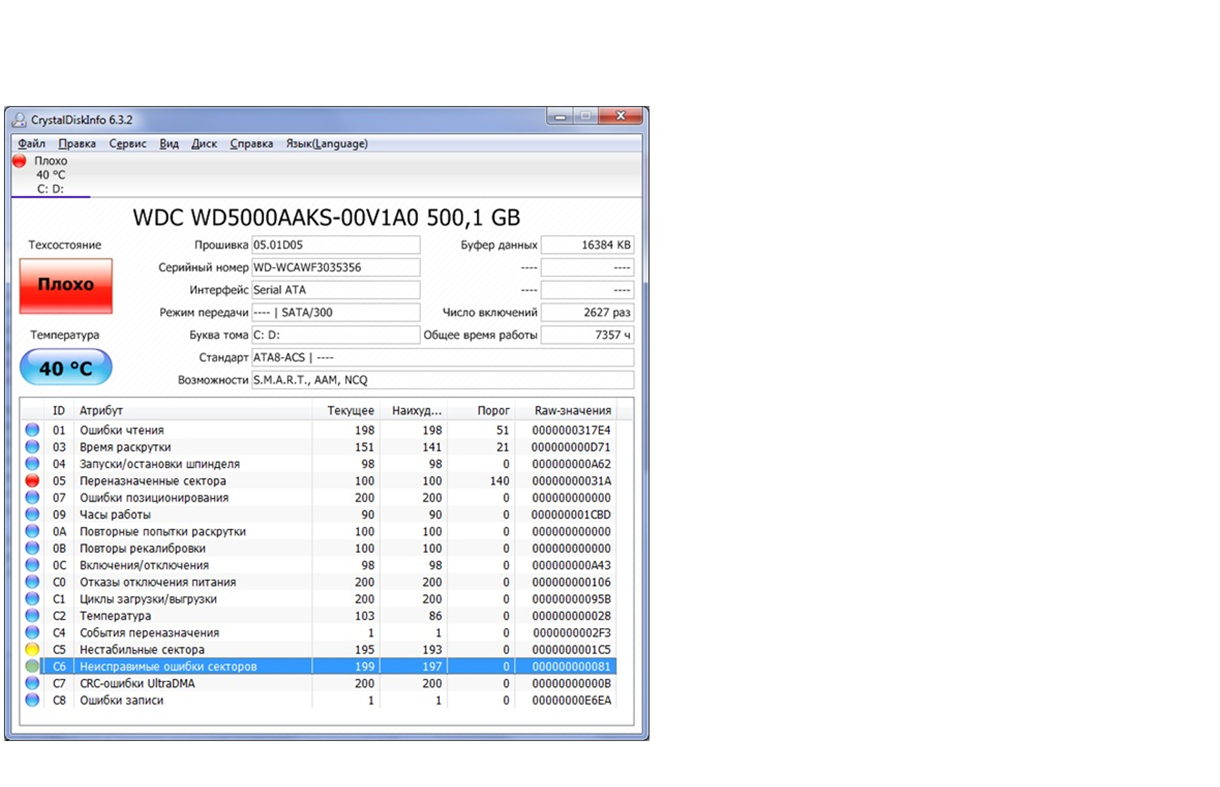Select the Нестабильные сектора row
Screen dimensions: 1220x787
[x=320, y=650]
